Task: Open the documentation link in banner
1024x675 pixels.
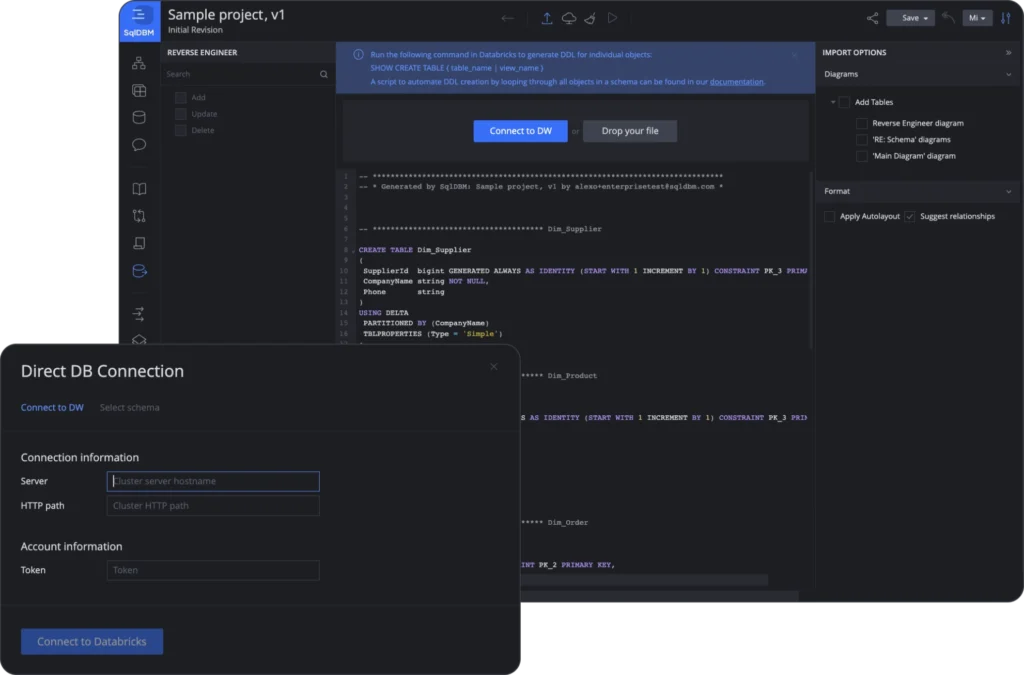Action: [736, 82]
